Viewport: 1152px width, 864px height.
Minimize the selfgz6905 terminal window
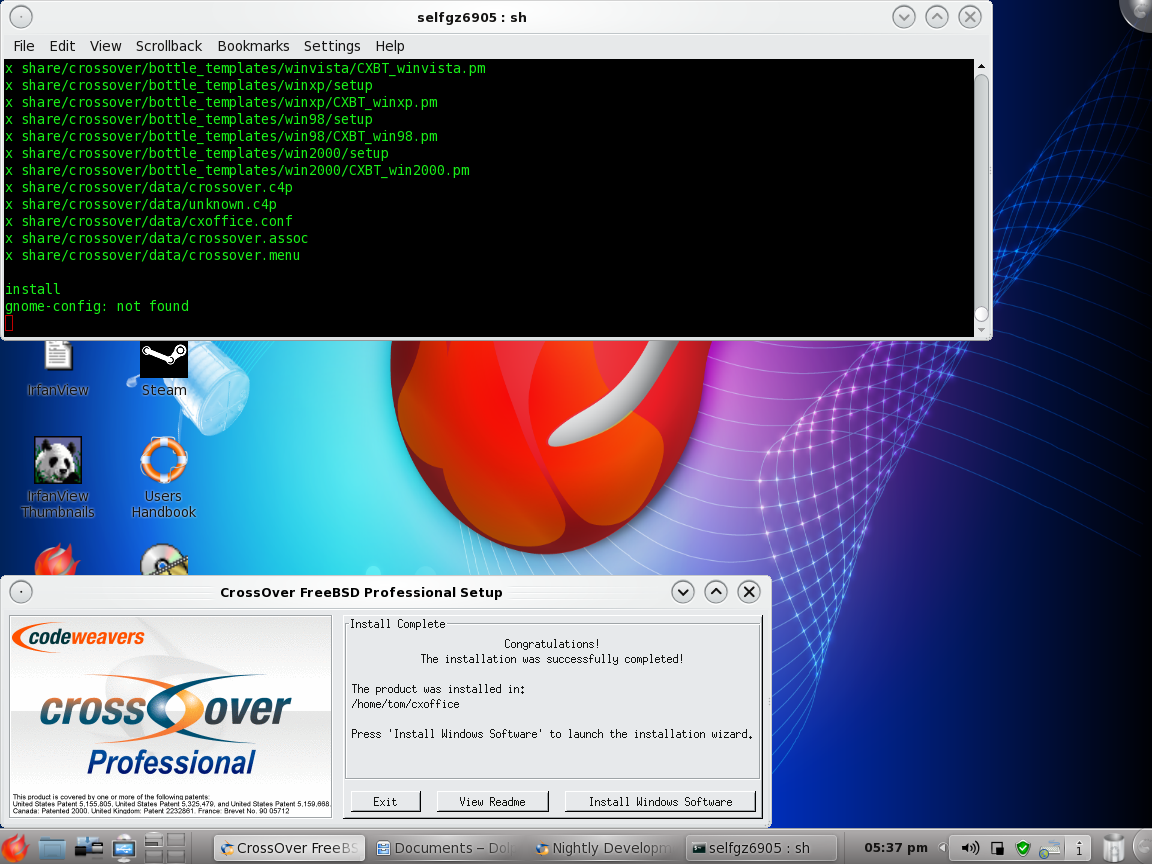point(903,16)
